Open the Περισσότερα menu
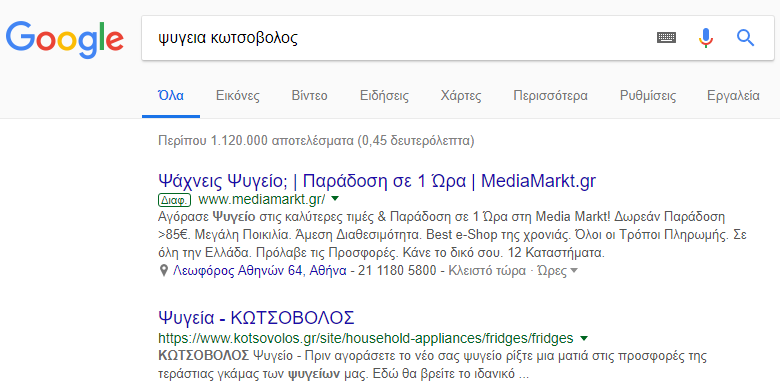Viewport: 780px width, 392px height. click(550, 96)
